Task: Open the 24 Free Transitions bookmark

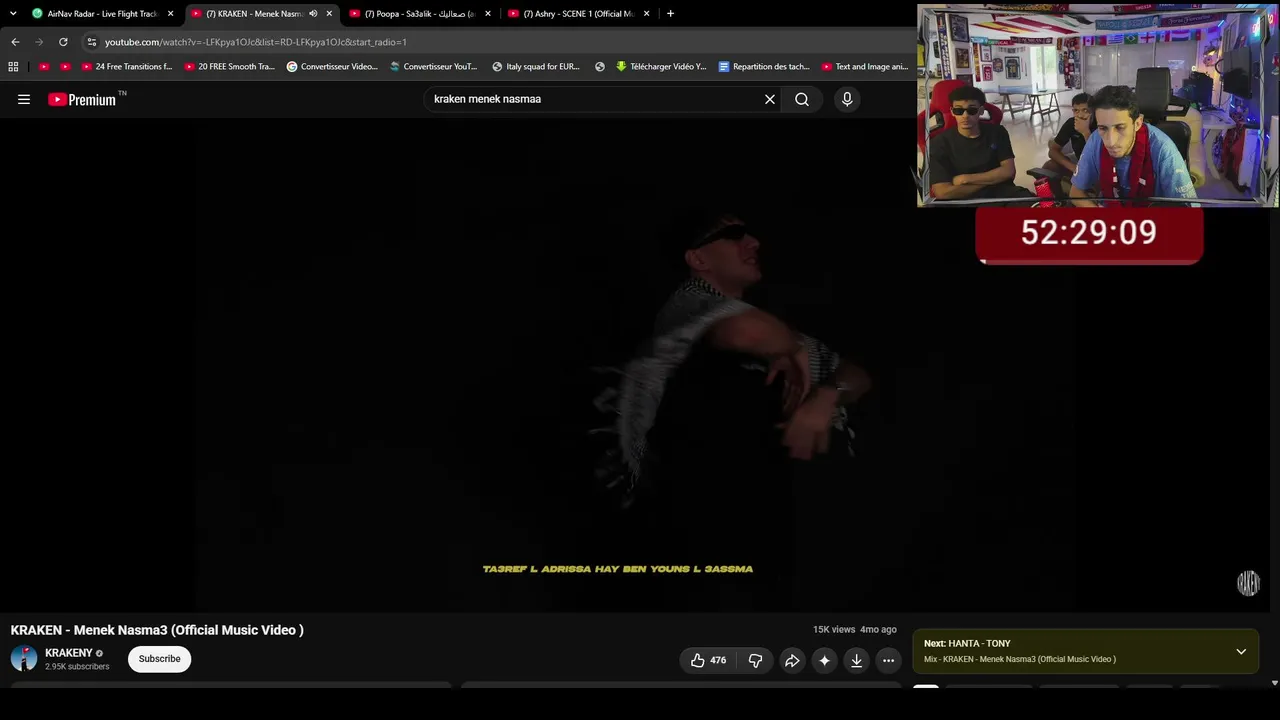Action: pos(127,67)
